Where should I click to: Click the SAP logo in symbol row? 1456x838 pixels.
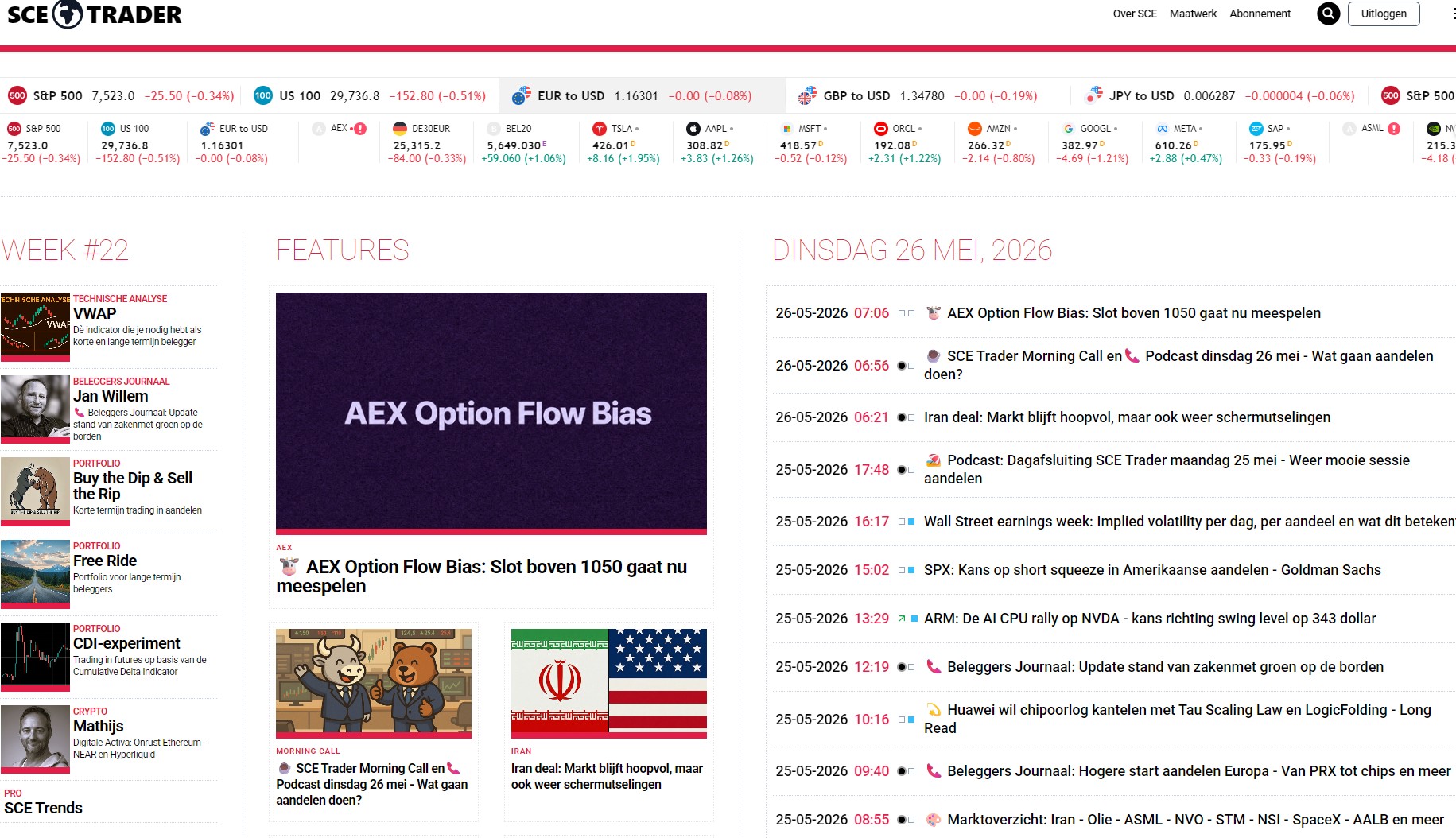(x=1256, y=129)
